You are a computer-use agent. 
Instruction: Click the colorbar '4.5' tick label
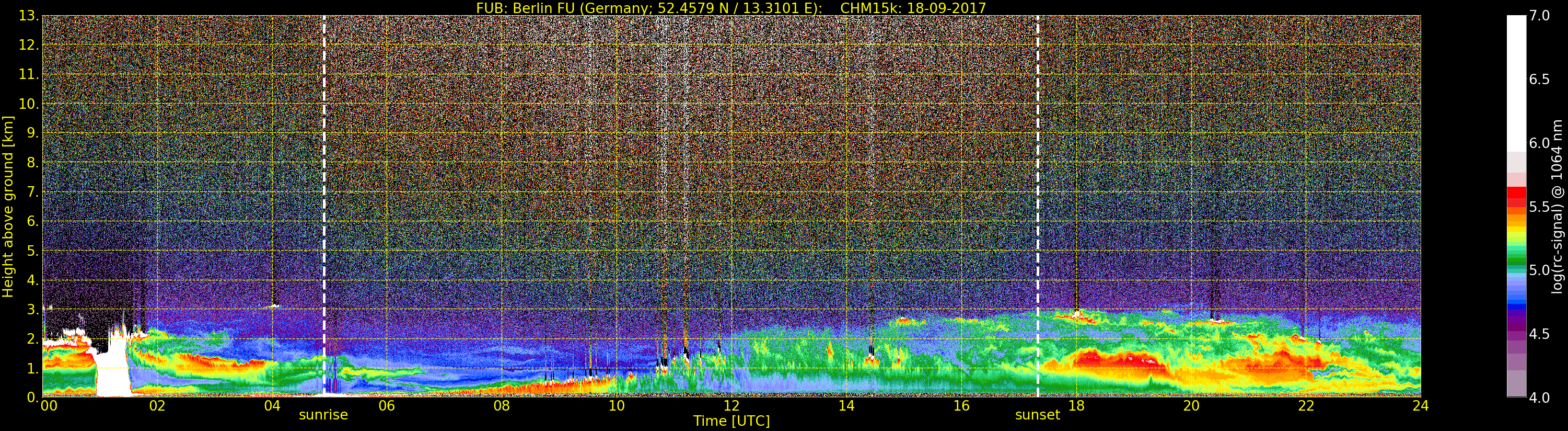click(1539, 334)
